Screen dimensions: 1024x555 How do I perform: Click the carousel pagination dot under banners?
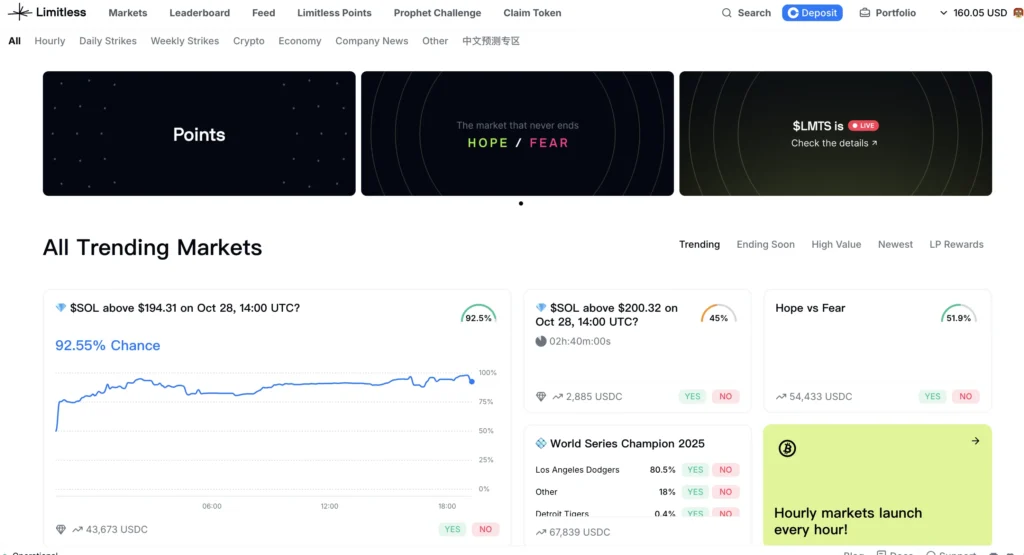(x=520, y=203)
